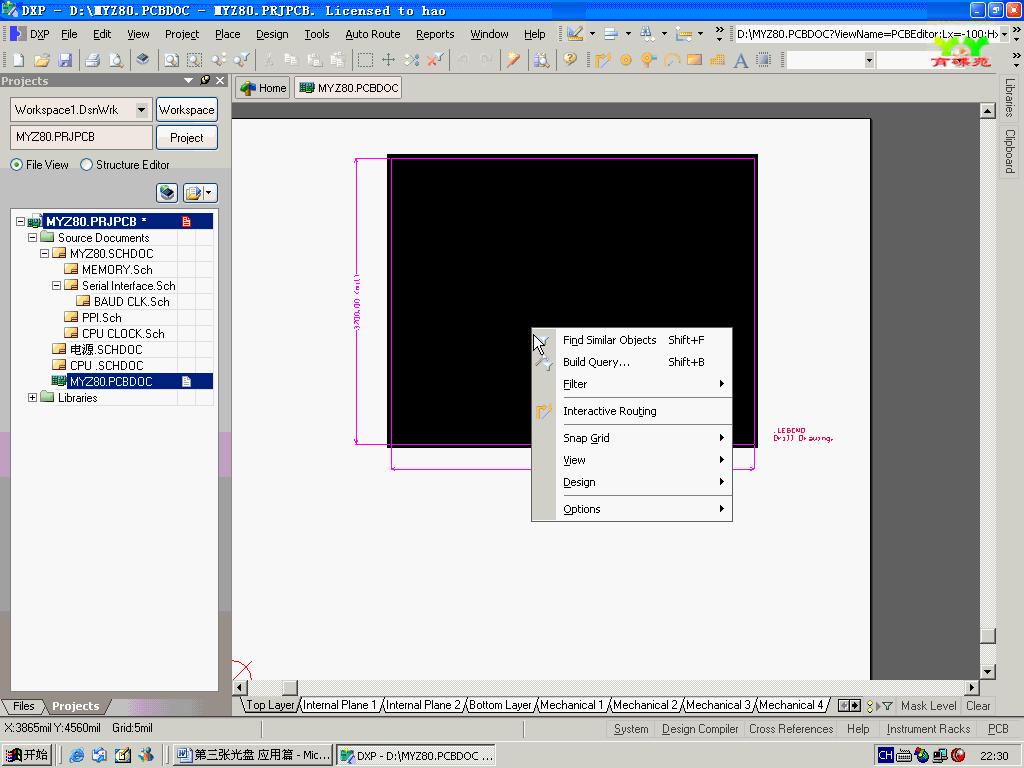
Task: Click the zoom area icon
Action: (x=195, y=60)
